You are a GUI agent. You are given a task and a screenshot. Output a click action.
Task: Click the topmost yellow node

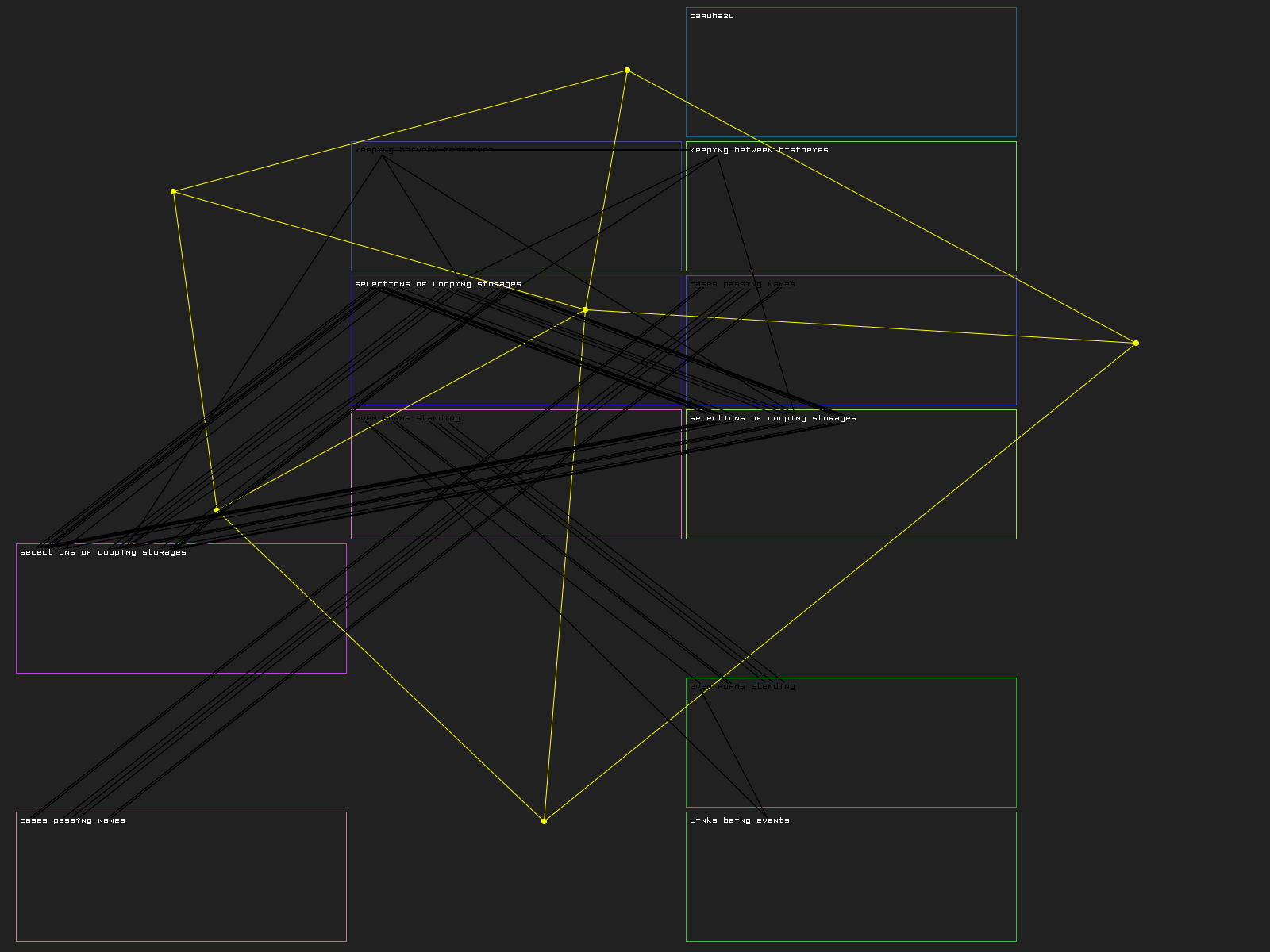coord(627,71)
